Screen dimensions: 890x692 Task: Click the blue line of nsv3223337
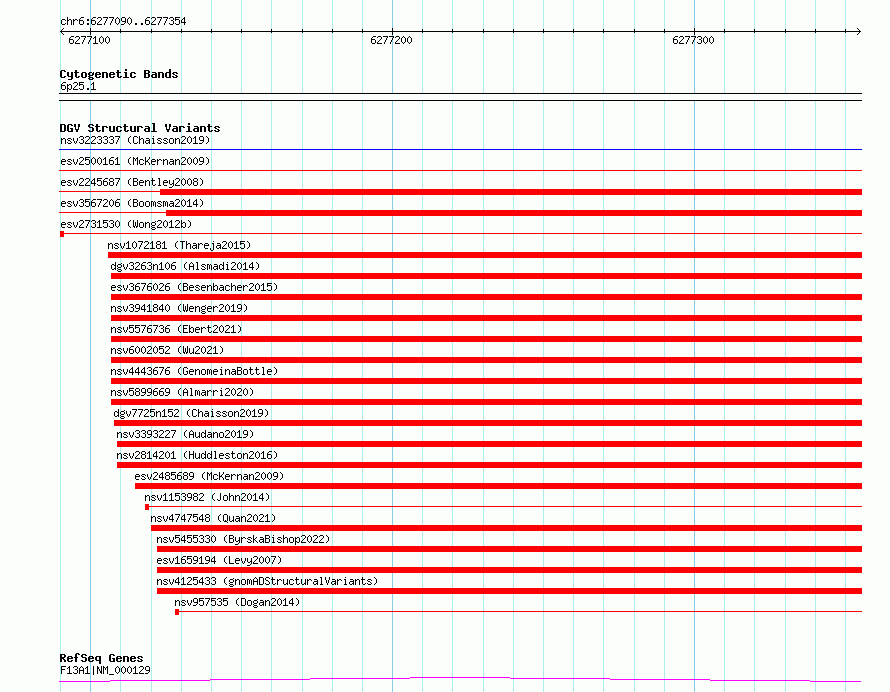pyautogui.click(x=461, y=150)
